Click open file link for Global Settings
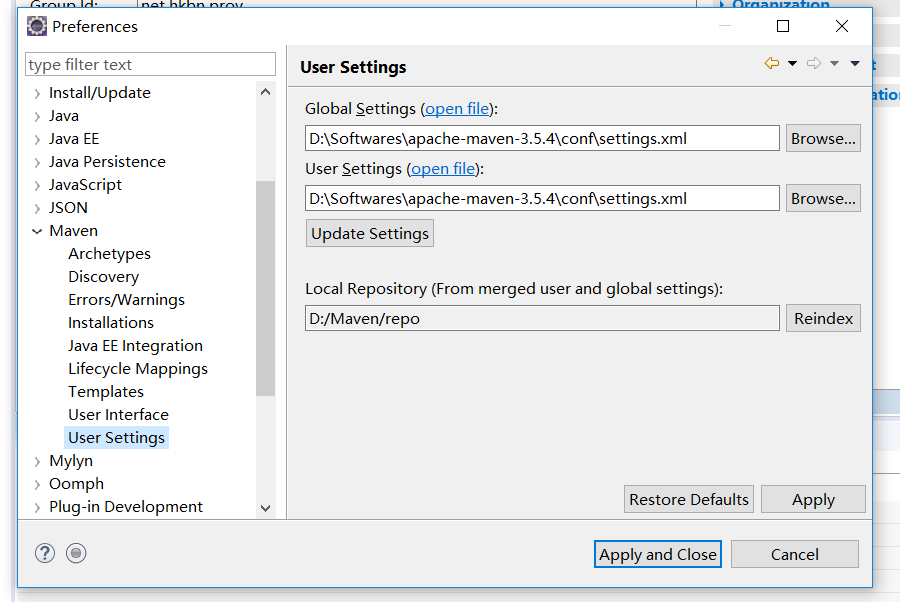Viewport: 900px width, 602px height. click(458, 109)
